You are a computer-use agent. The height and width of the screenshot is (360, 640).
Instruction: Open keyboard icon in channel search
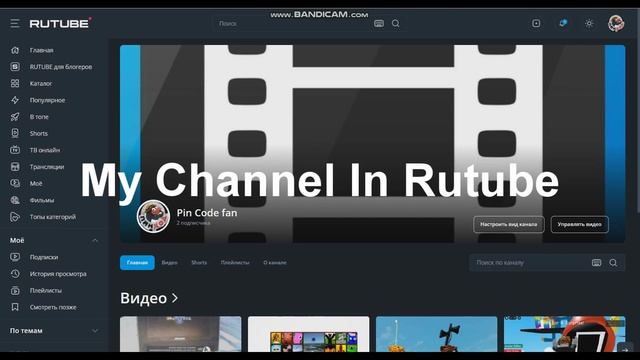[x=596, y=263]
